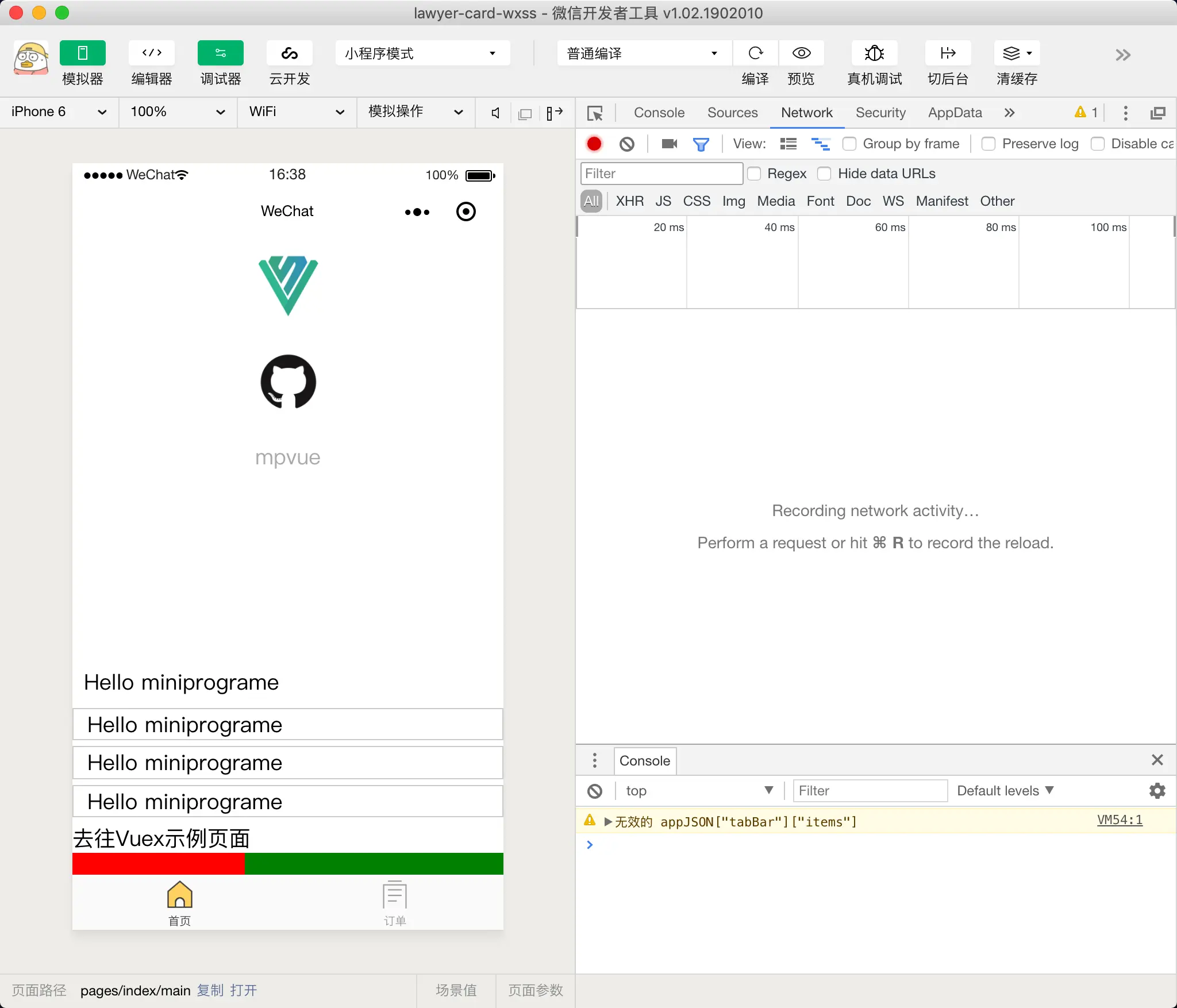Click the network record red button
Viewport: 1177px width, 1008px height.
click(x=594, y=144)
